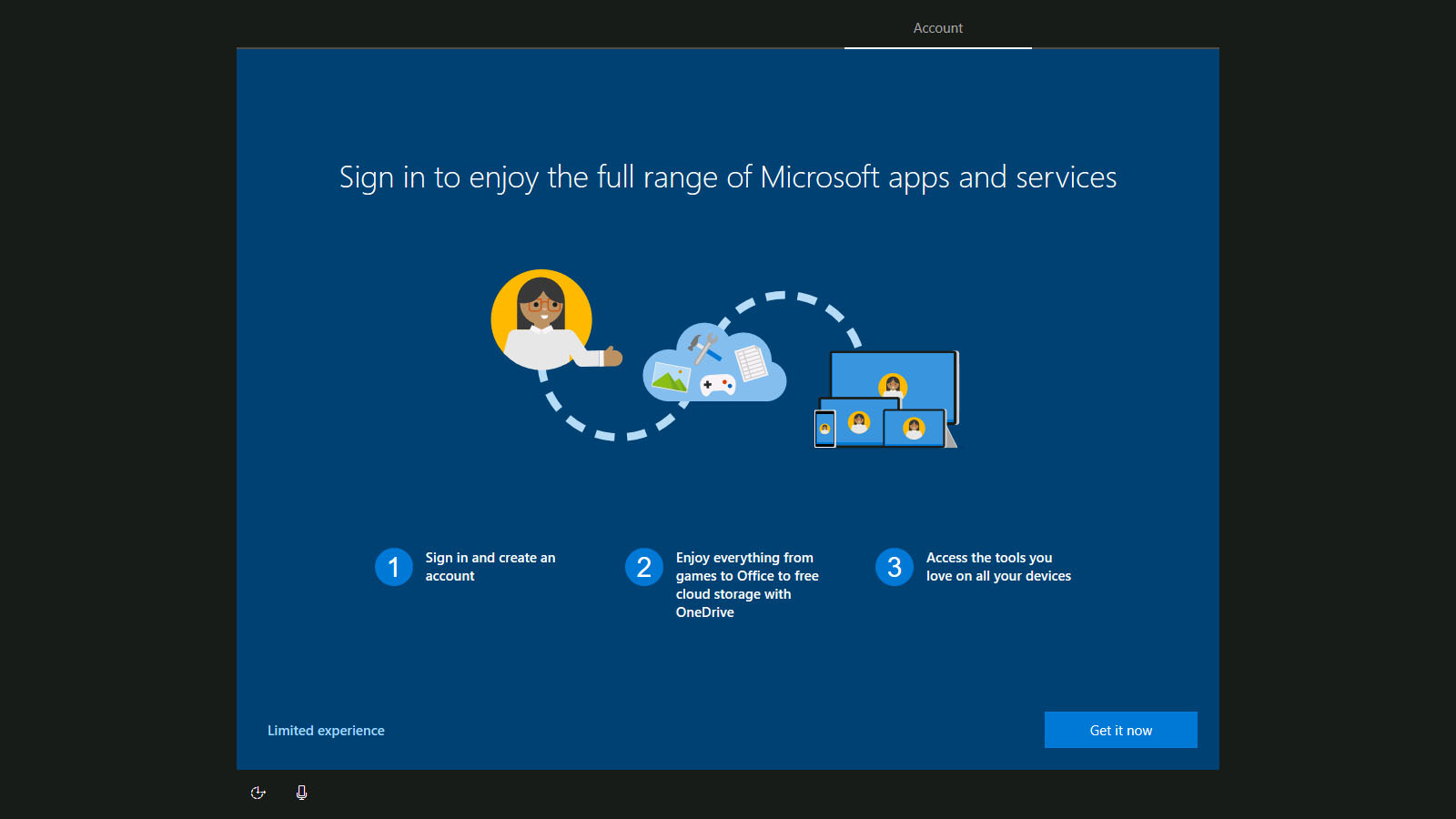Click the "Sign in and create an account" text
This screenshot has width=1456, height=819.
tap(490, 567)
